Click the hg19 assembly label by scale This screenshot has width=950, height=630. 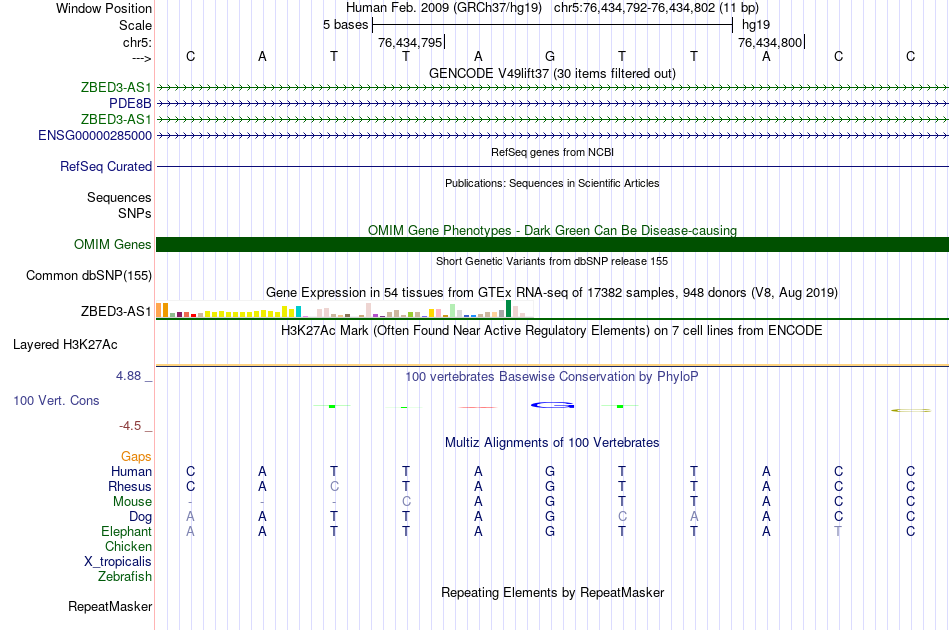[756, 25]
